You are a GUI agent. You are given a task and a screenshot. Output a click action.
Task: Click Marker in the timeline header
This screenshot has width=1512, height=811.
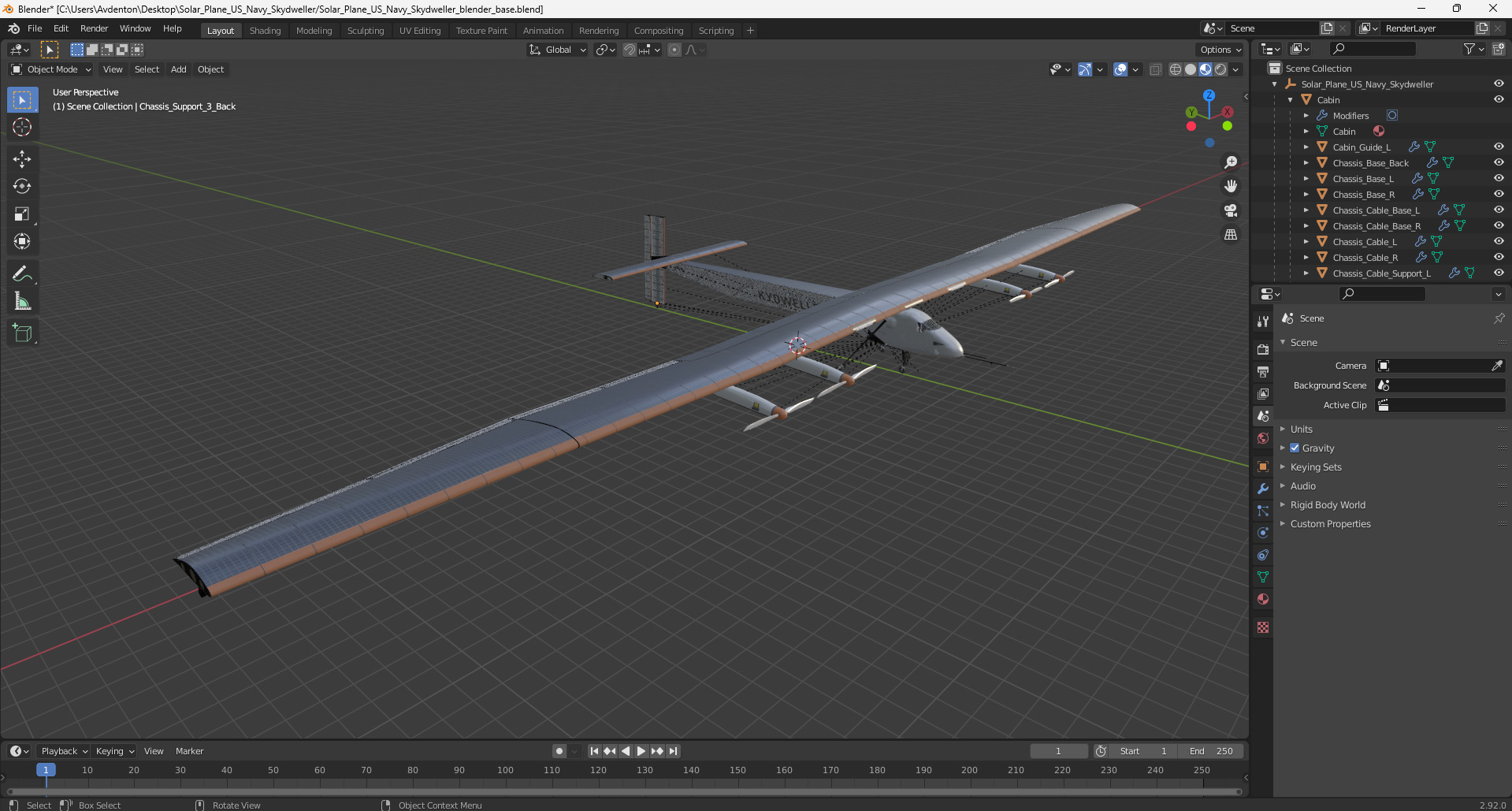[189, 751]
